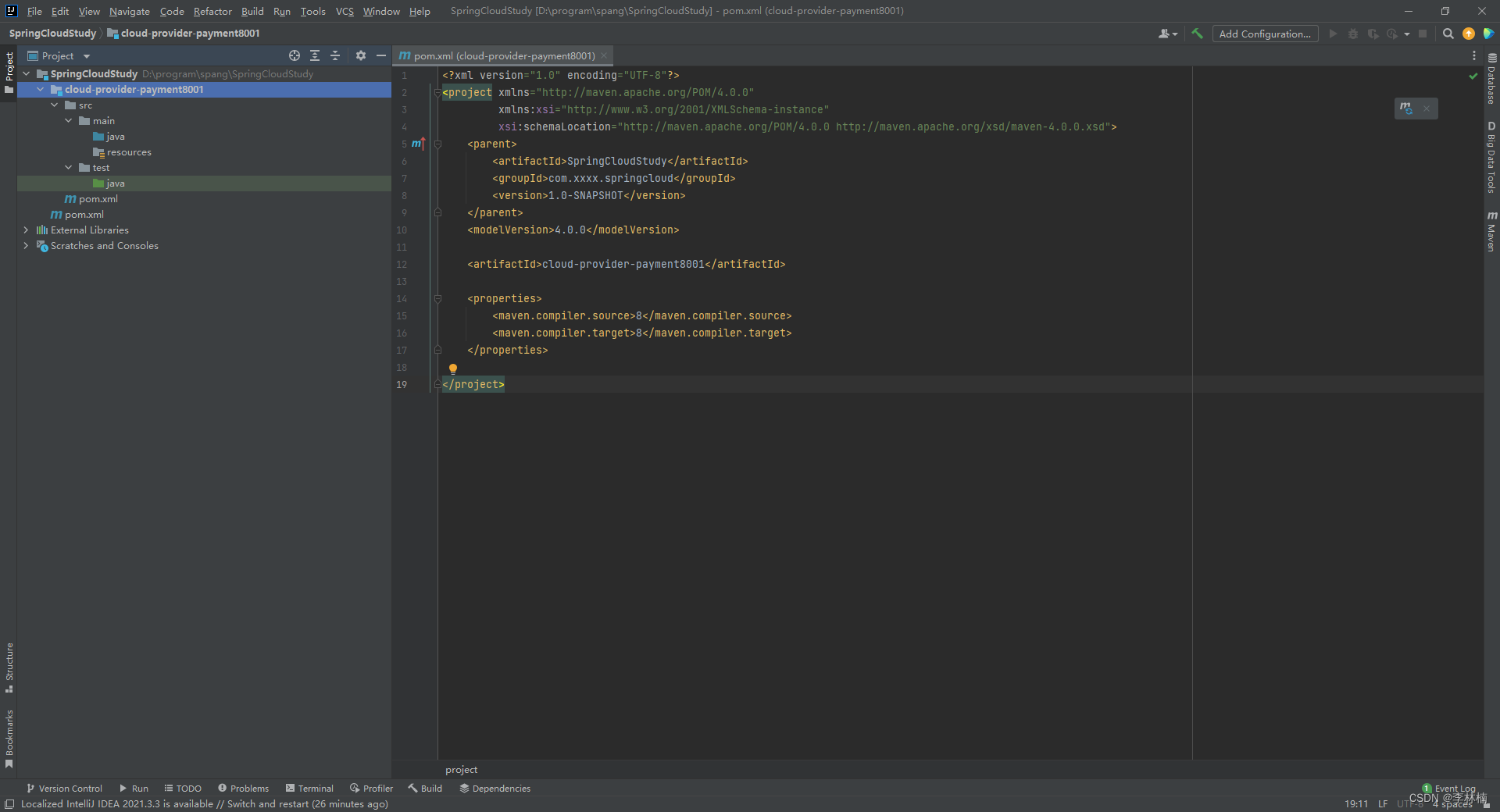Collapse the test folder
The image size is (1500, 812).
point(69,167)
